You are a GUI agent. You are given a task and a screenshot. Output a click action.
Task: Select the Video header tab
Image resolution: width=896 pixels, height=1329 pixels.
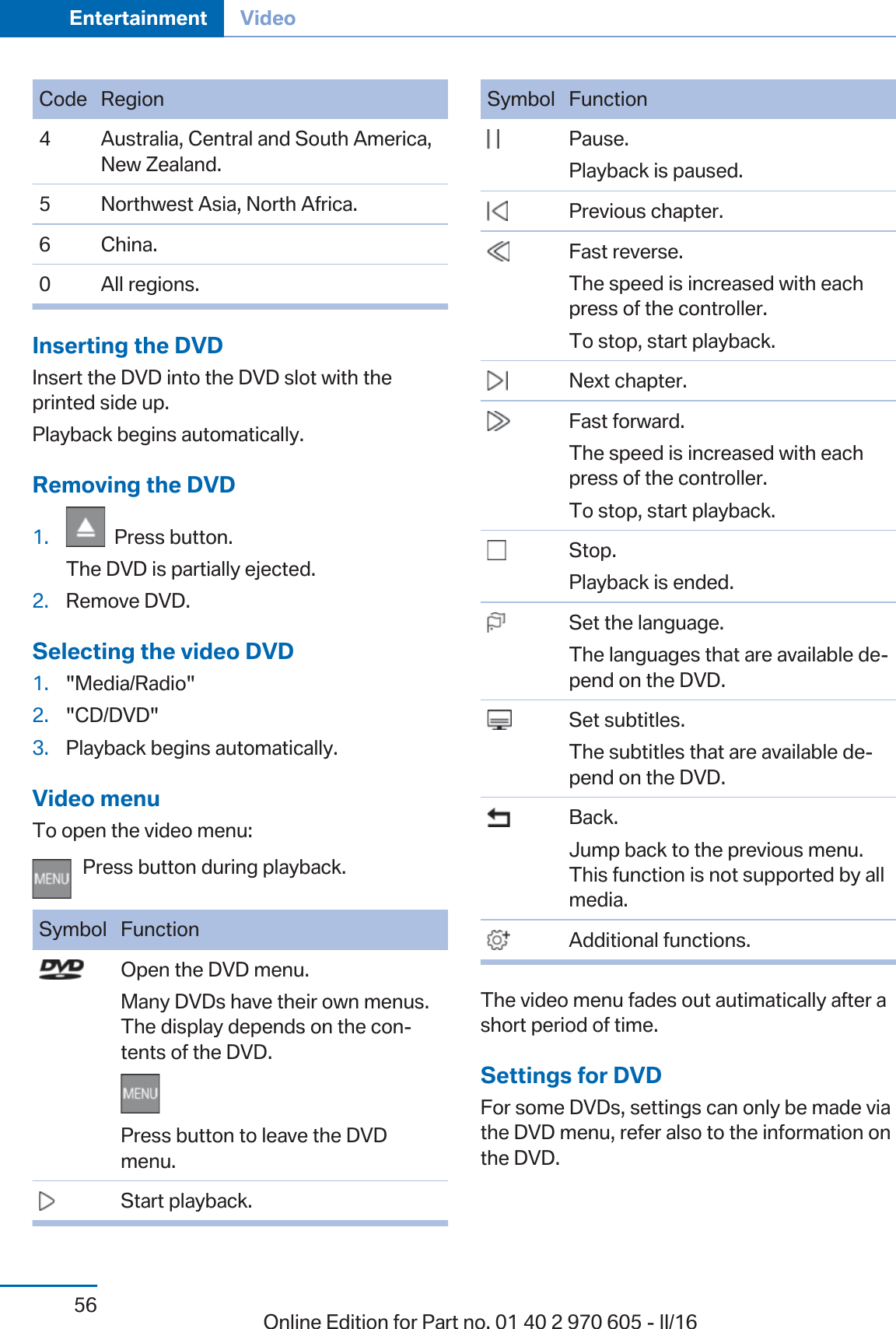click(x=268, y=18)
